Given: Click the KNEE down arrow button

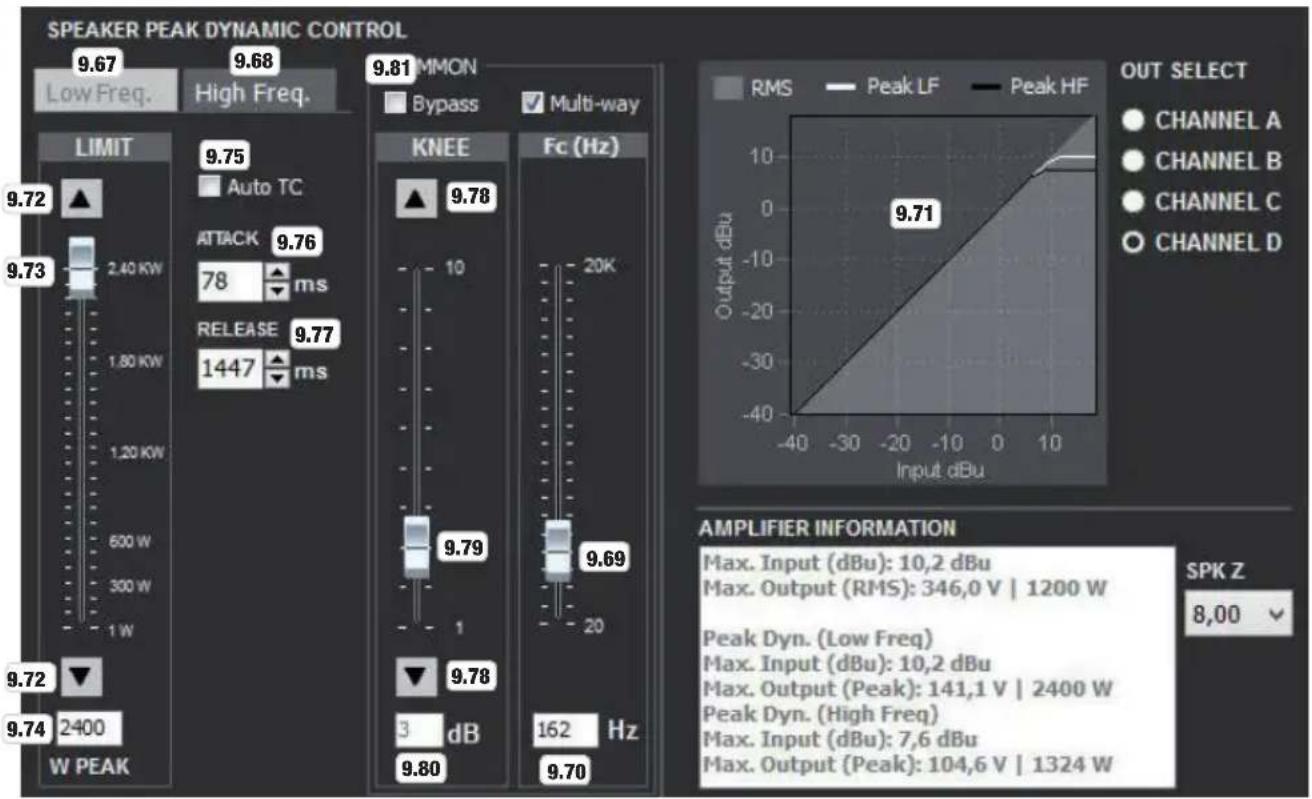Looking at the screenshot, I should coord(419,679).
